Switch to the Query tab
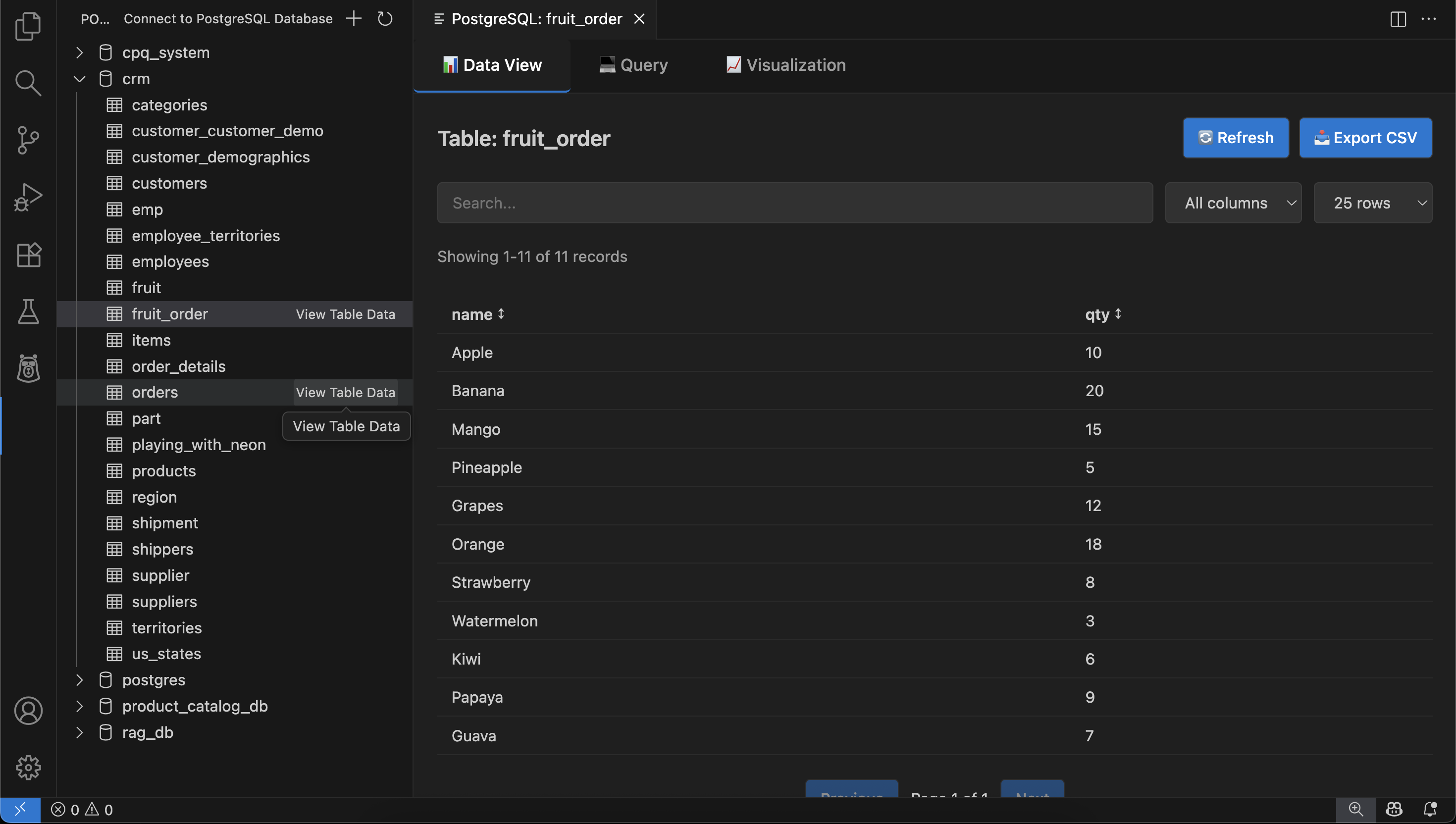Viewport: 1456px width, 824px height. click(x=634, y=65)
